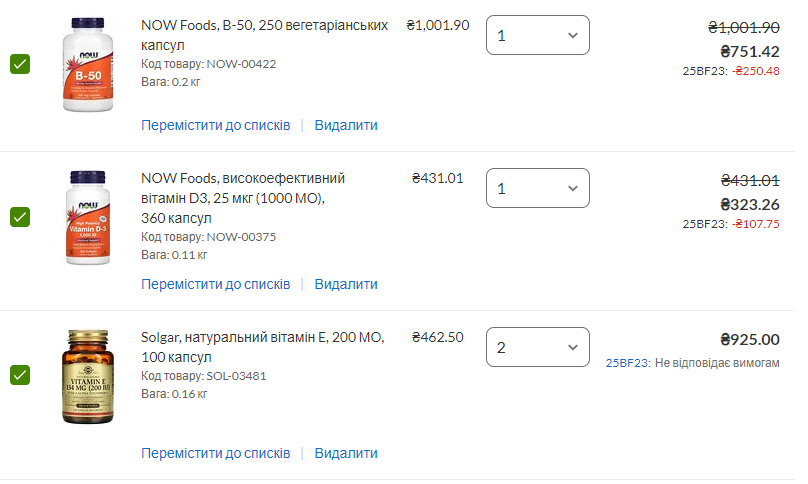The image size is (808, 484).
Task: Open quantity dropdown for B-50 capsules
Action: pyautogui.click(x=537, y=35)
